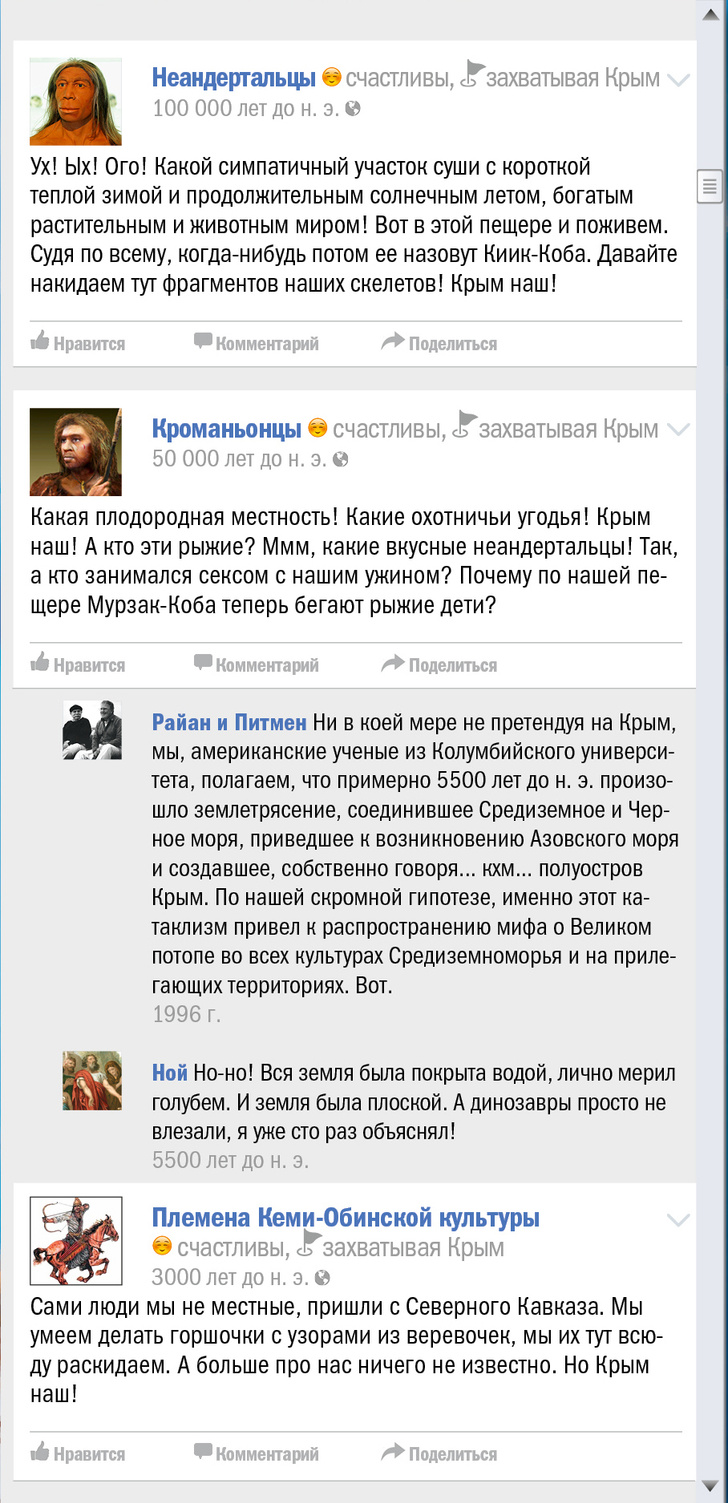The height and width of the screenshot is (1503, 728).
Task: Visit the Ной commenter profile
Action: [x=169, y=1073]
